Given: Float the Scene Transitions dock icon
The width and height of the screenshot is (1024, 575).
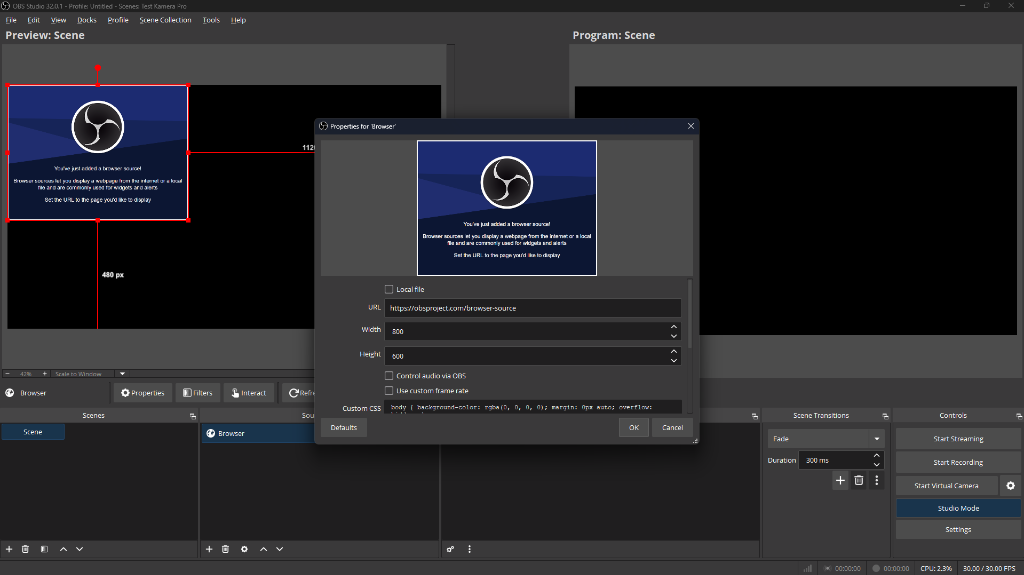Looking at the screenshot, I should 886,416.
